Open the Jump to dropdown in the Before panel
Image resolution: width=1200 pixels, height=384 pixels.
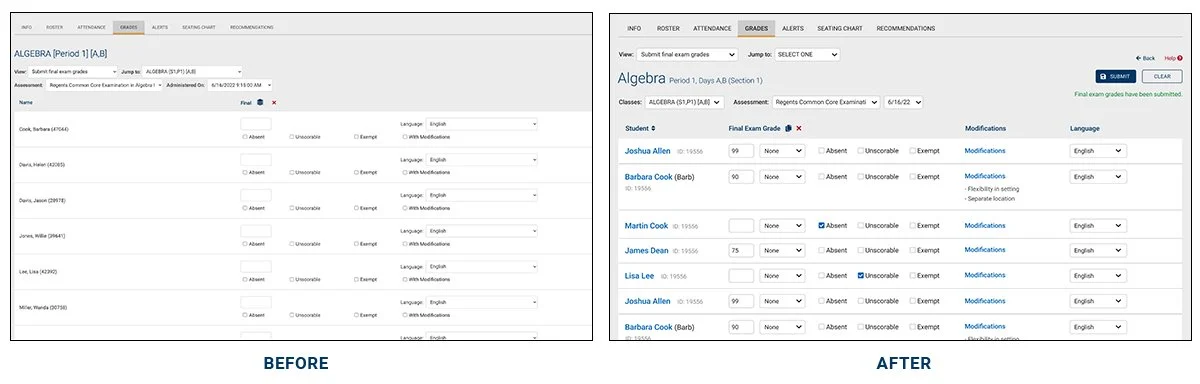[x=193, y=72]
